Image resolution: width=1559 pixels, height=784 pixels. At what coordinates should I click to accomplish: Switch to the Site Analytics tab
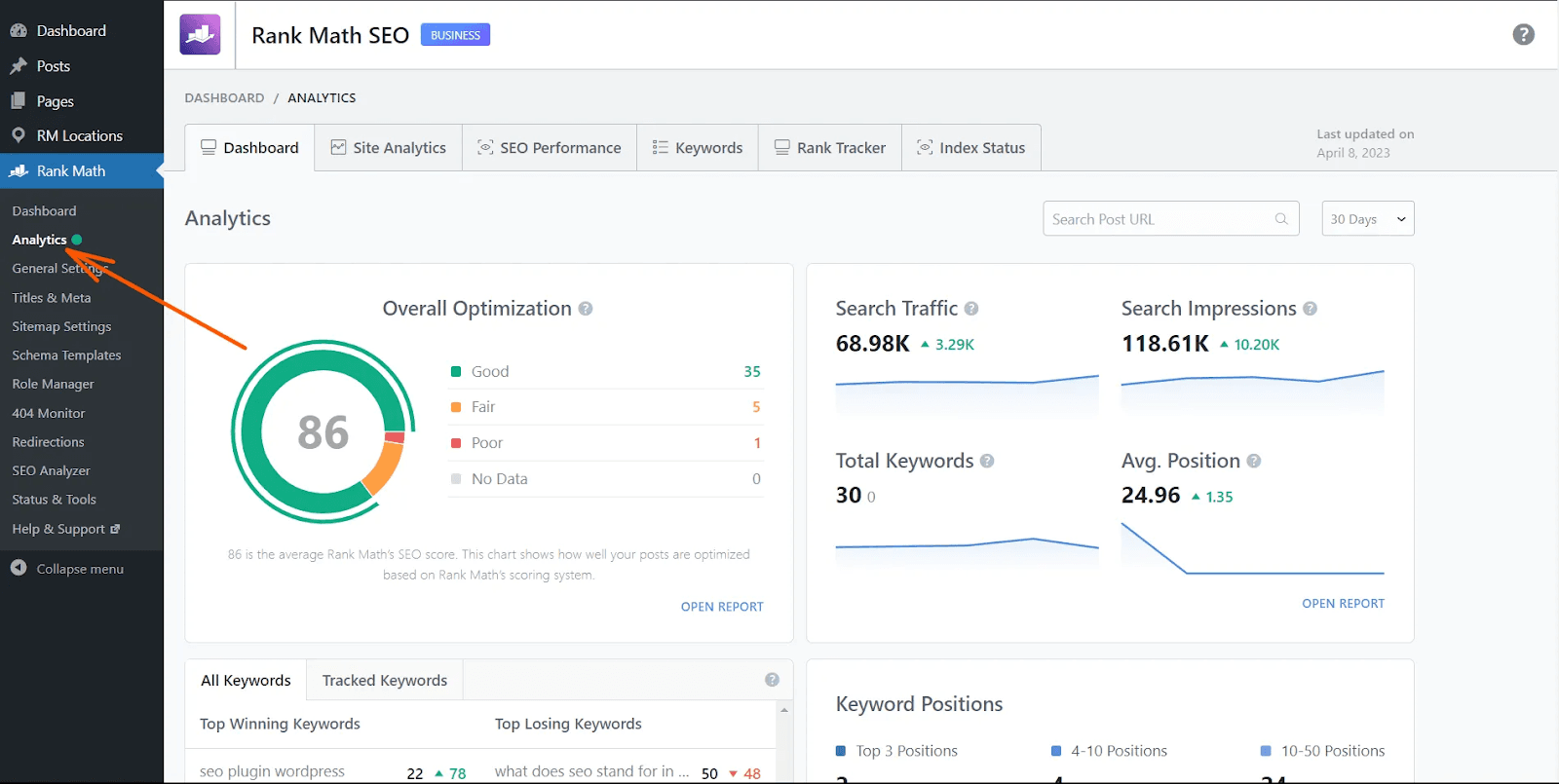[388, 147]
